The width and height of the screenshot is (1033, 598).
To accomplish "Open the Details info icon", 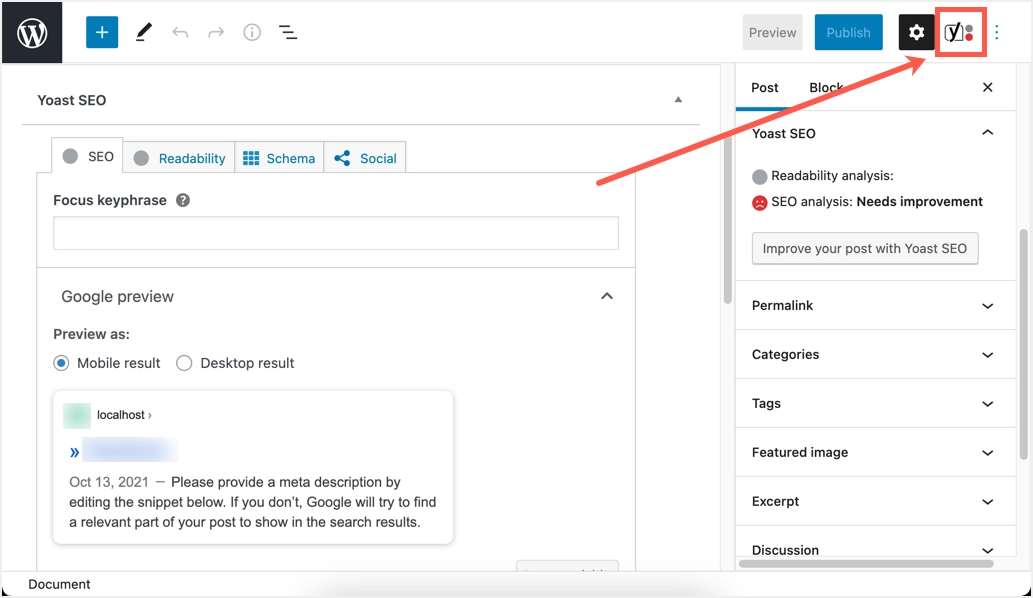I will 252,32.
